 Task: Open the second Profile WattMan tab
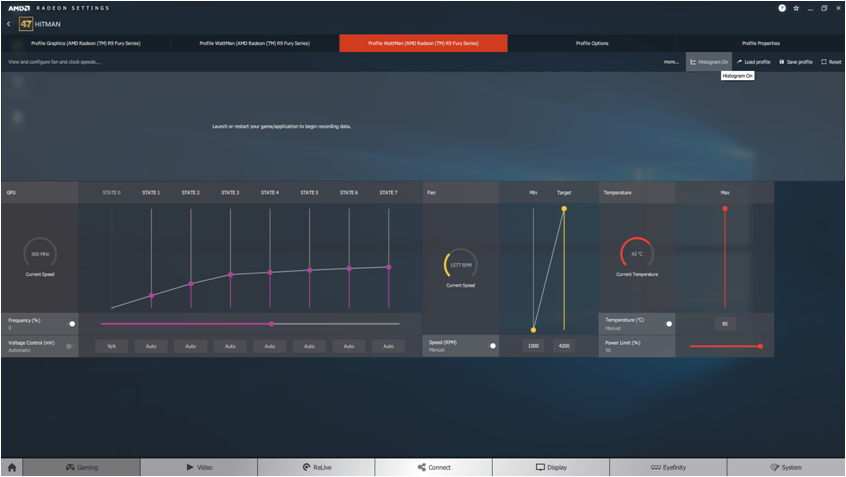[255, 43]
